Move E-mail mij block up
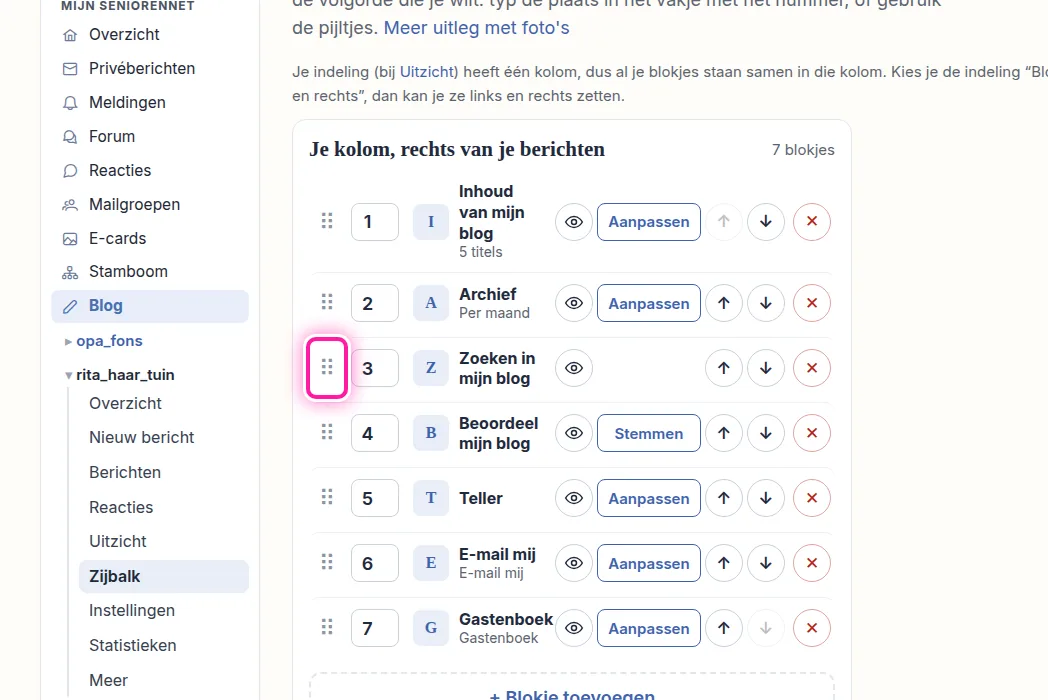 [x=724, y=563]
